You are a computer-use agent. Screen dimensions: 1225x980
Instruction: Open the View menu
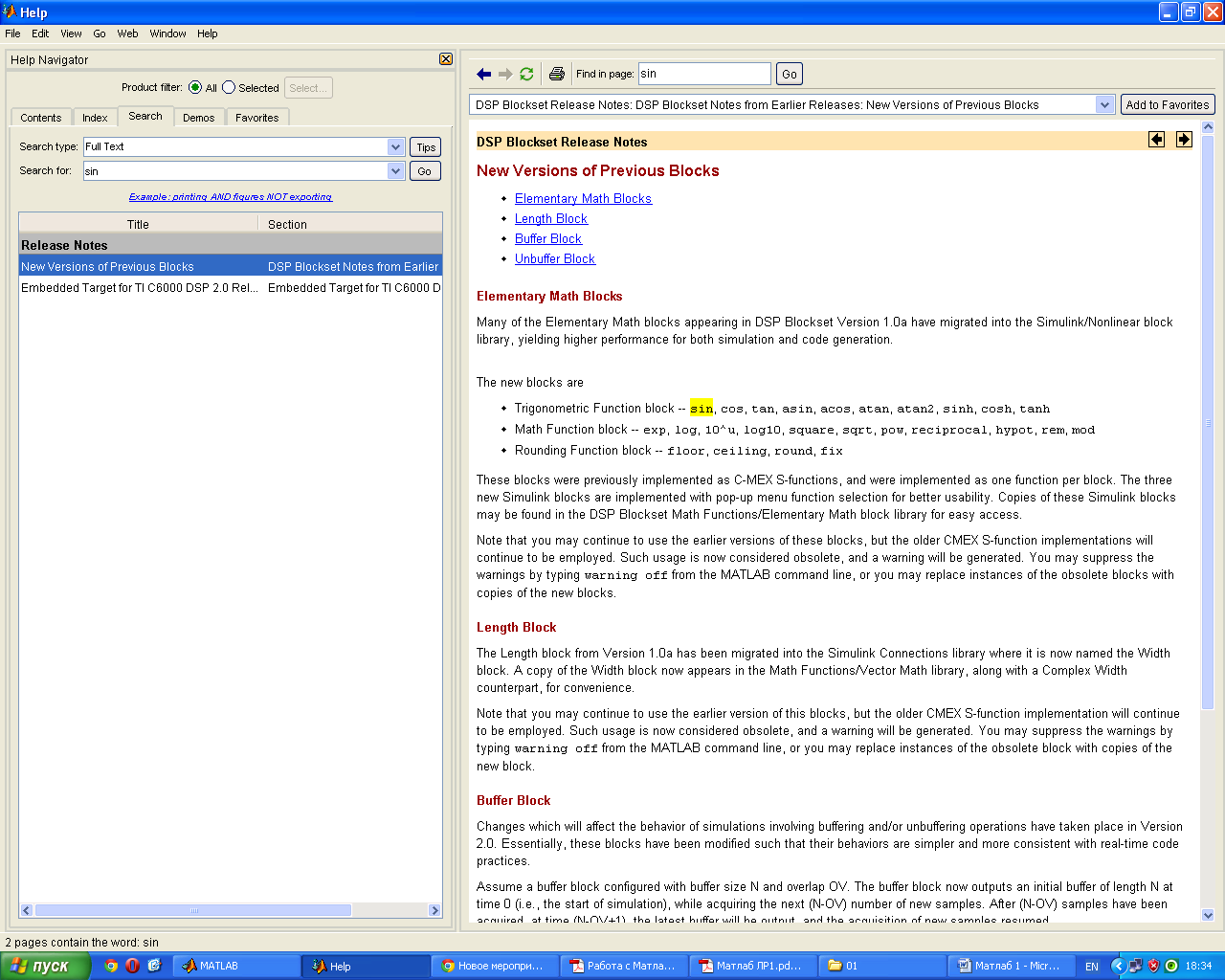coord(72,33)
